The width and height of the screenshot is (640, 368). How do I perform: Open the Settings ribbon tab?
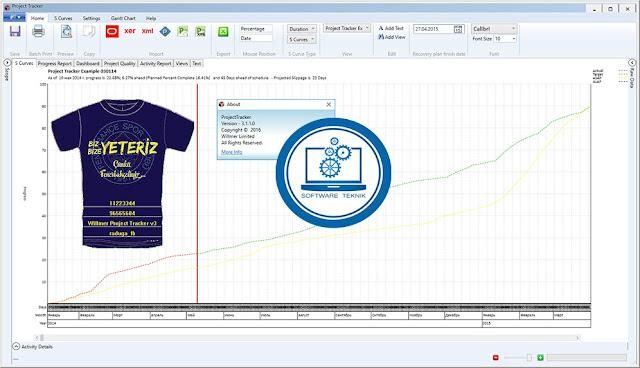pos(91,18)
